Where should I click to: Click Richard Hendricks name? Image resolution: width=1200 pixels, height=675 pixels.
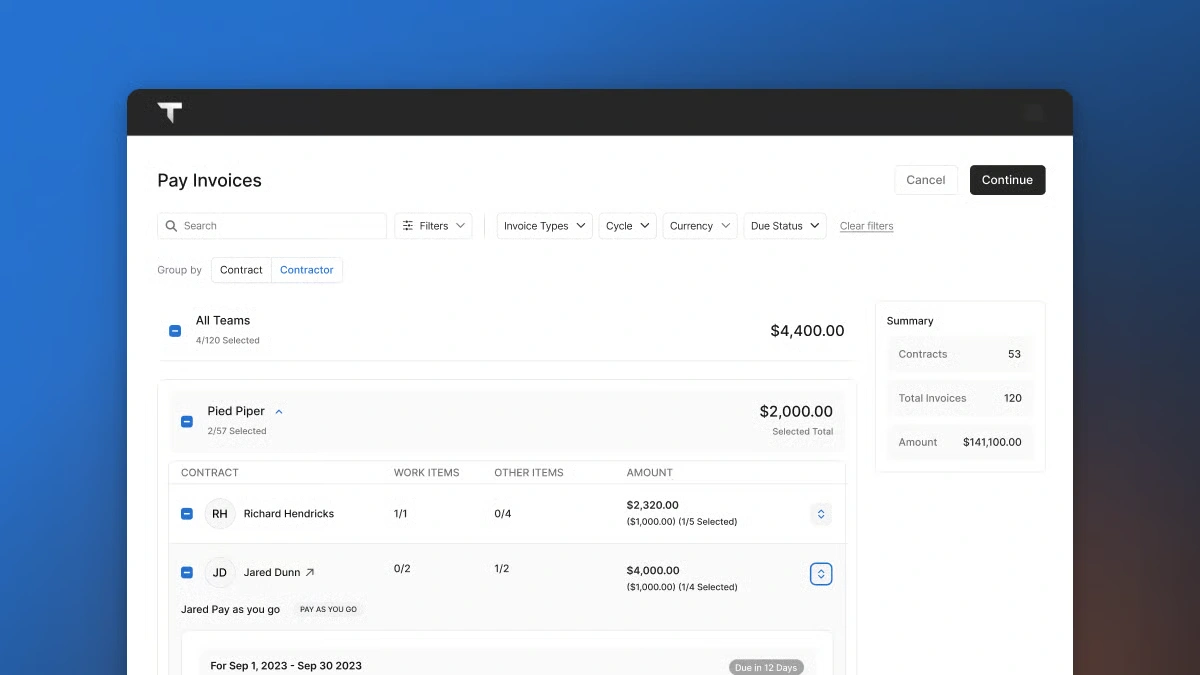[289, 514]
